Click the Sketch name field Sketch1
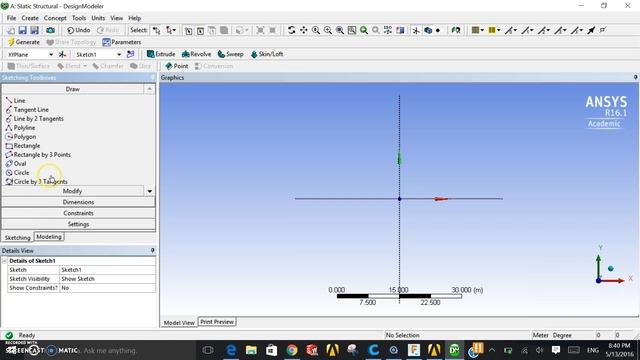The height and width of the screenshot is (360, 640). [x=107, y=270]
